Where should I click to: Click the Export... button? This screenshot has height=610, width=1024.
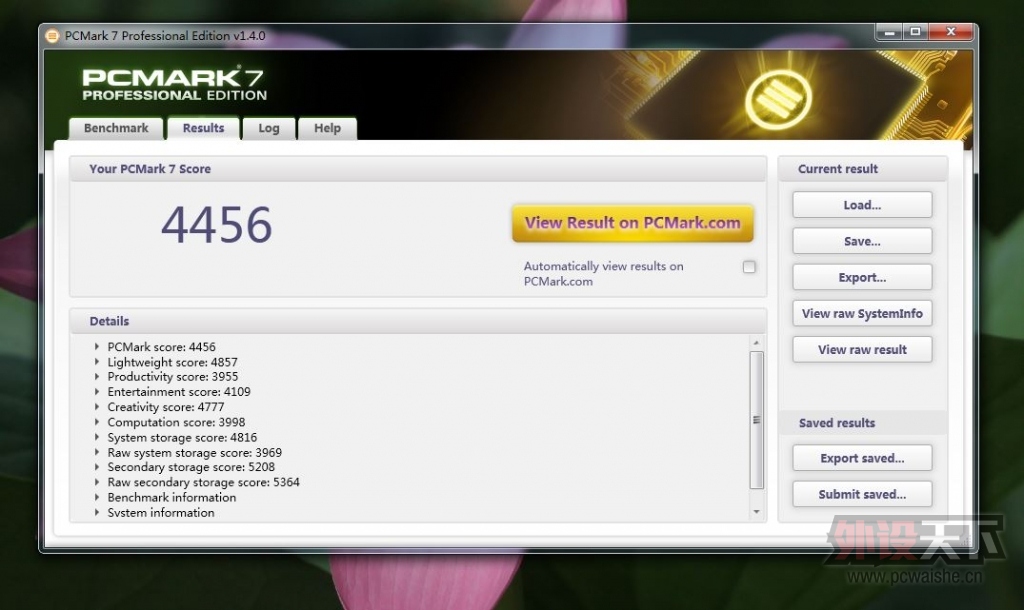coord(862,277)
